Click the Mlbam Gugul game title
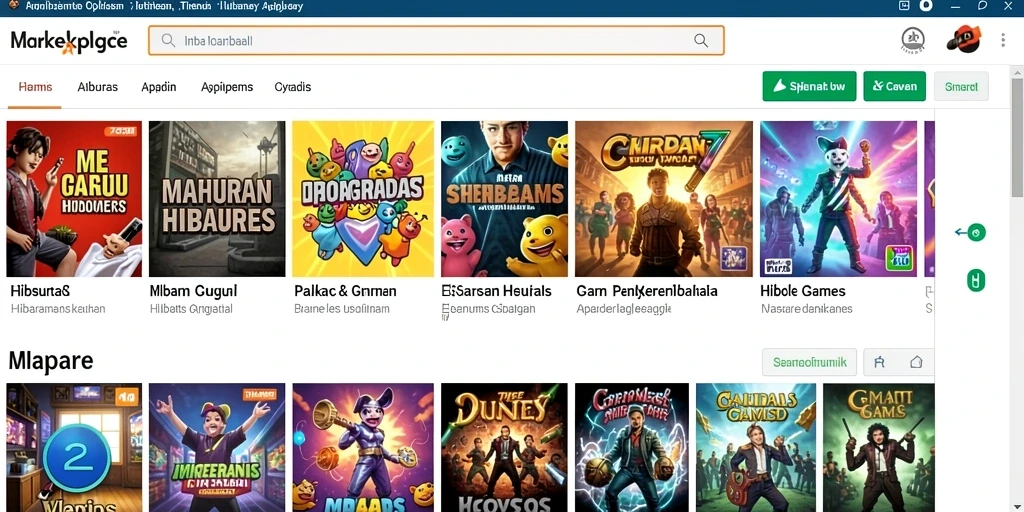 (x=193, y=291)
